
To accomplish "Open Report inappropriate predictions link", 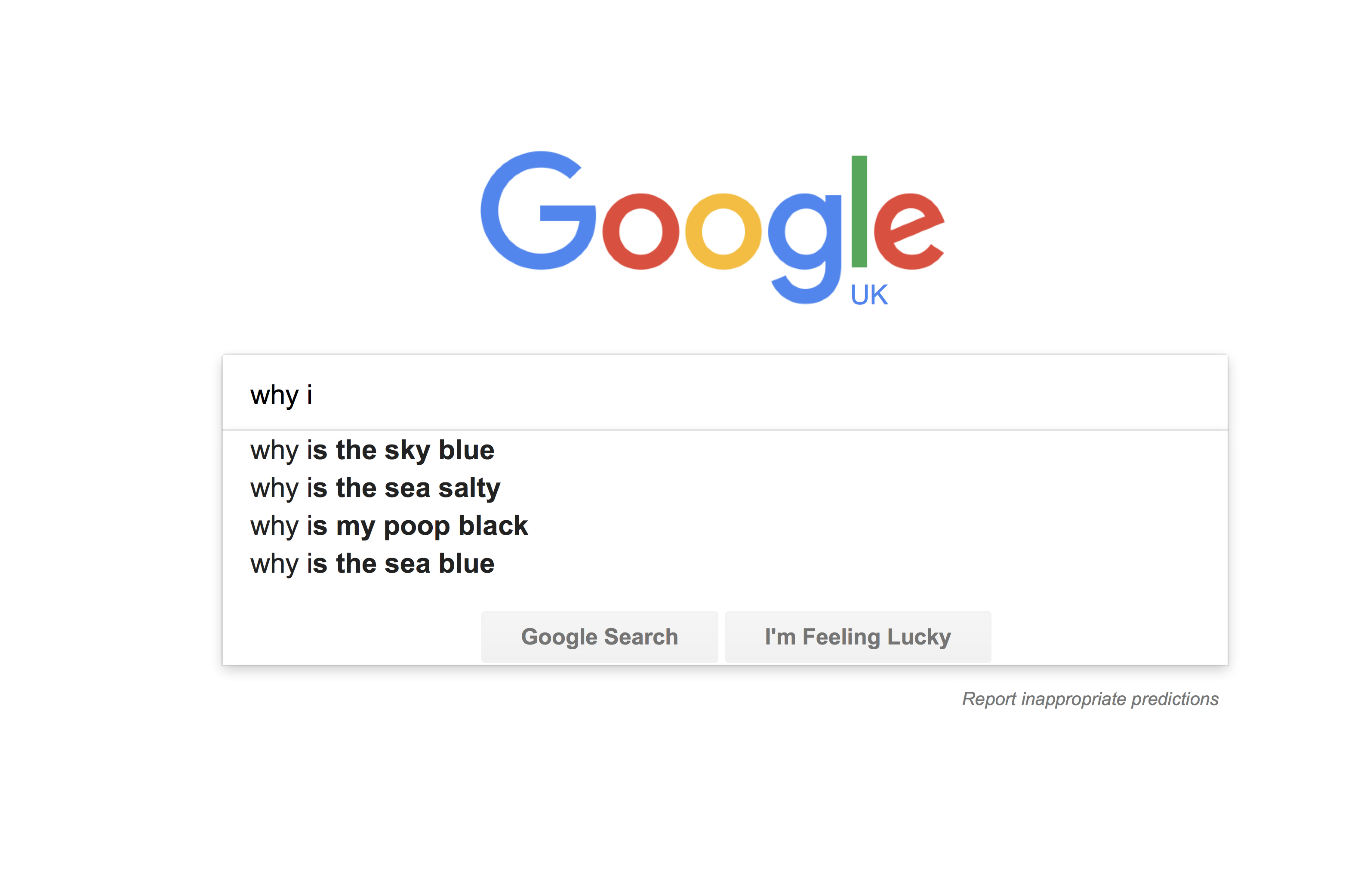I will (1090, 699).
